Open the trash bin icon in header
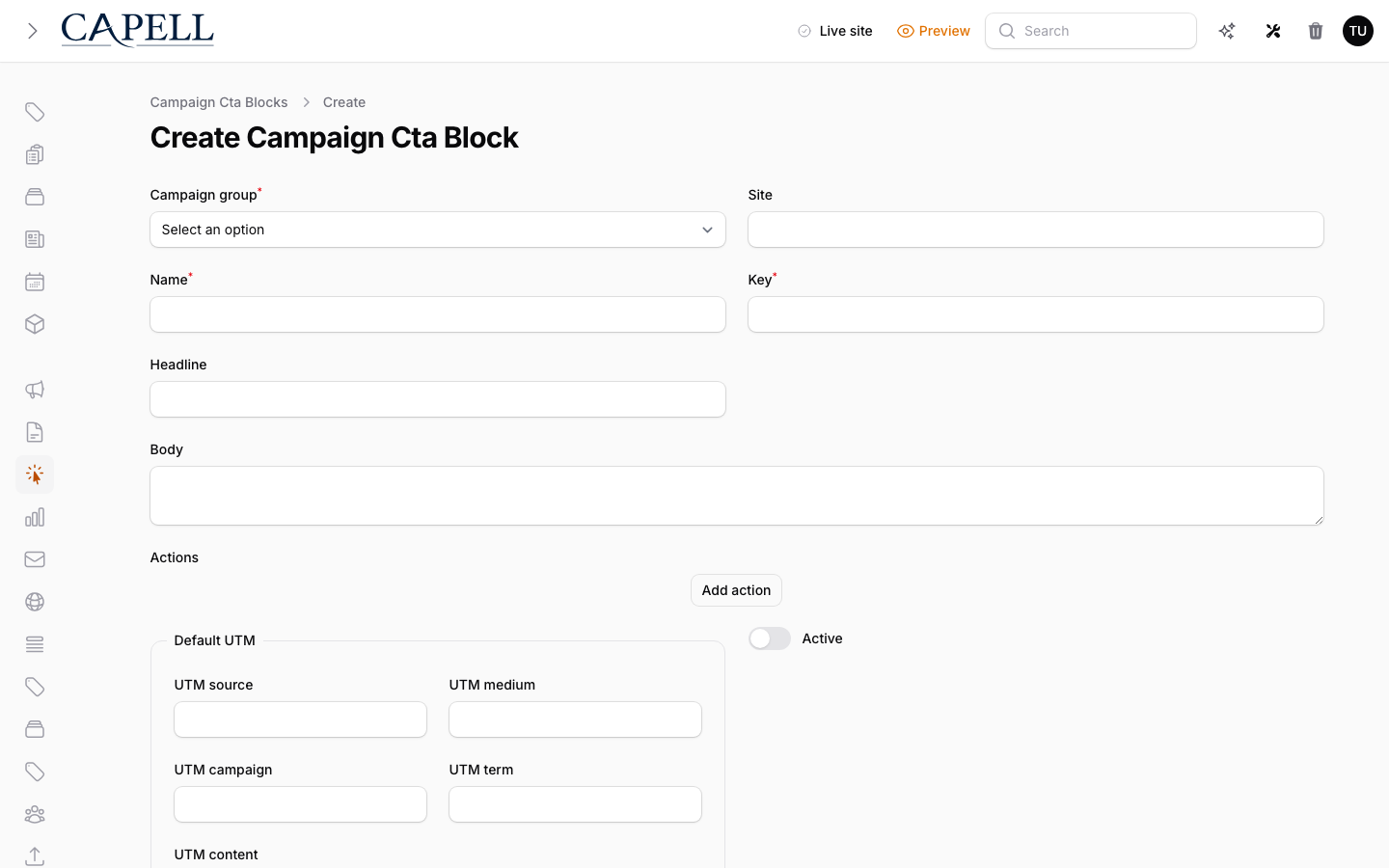This screenshot has height=868, width=1389. (1316, 31)
